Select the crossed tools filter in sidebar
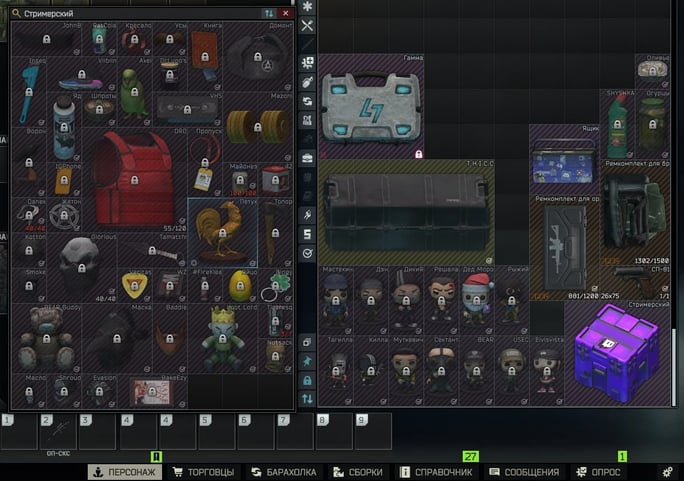This screenshot has height=481, width=684. (308, 25)
